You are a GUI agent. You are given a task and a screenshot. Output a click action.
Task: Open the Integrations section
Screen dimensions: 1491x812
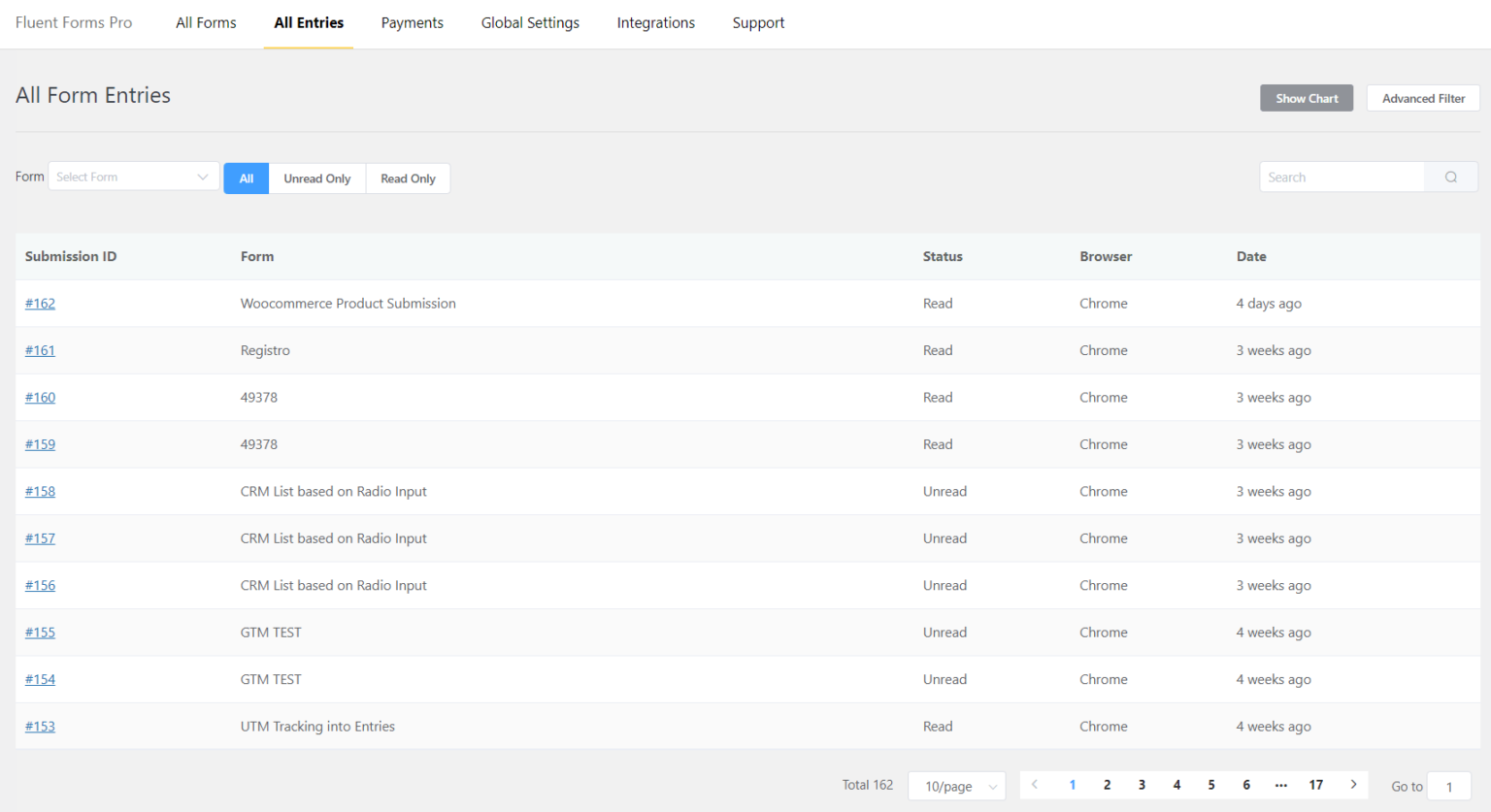pos(655,22)
